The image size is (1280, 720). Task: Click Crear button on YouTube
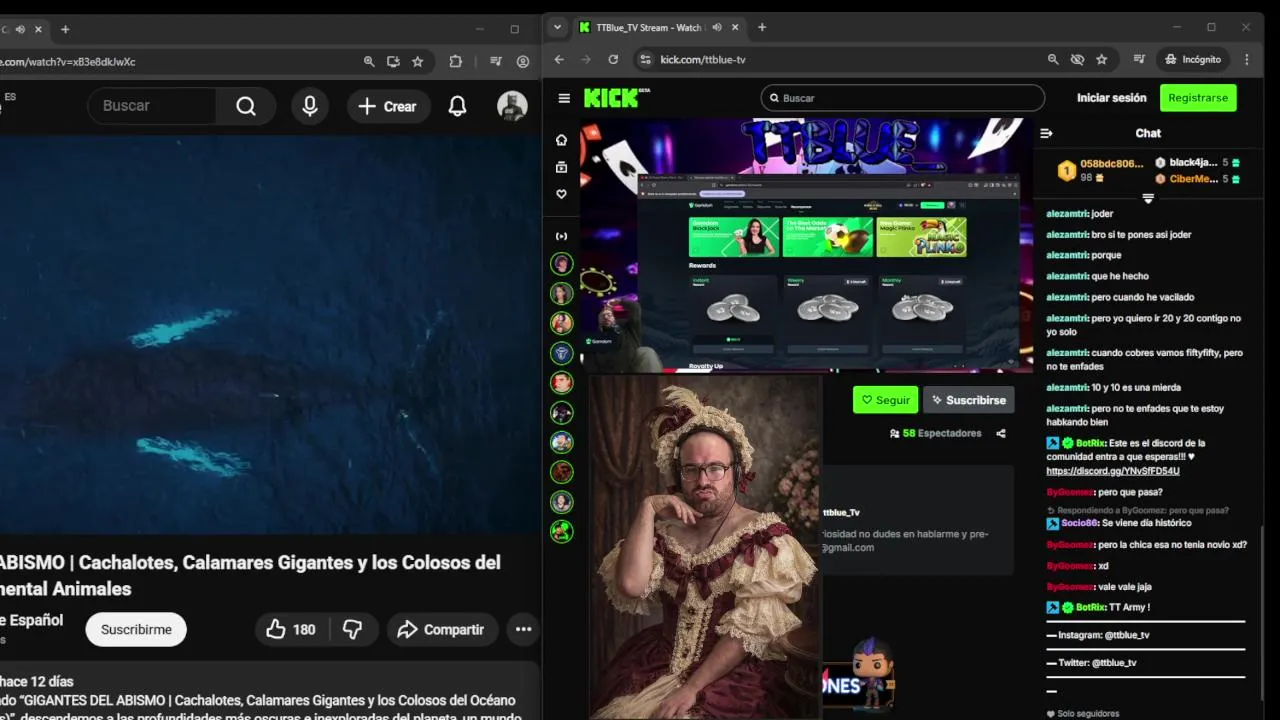388,106
